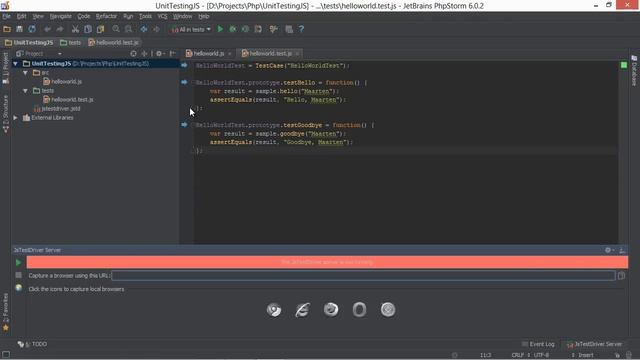Capture the Chrome browser icon
Viewport: 640px width, 360px height.
click(274, 310)
